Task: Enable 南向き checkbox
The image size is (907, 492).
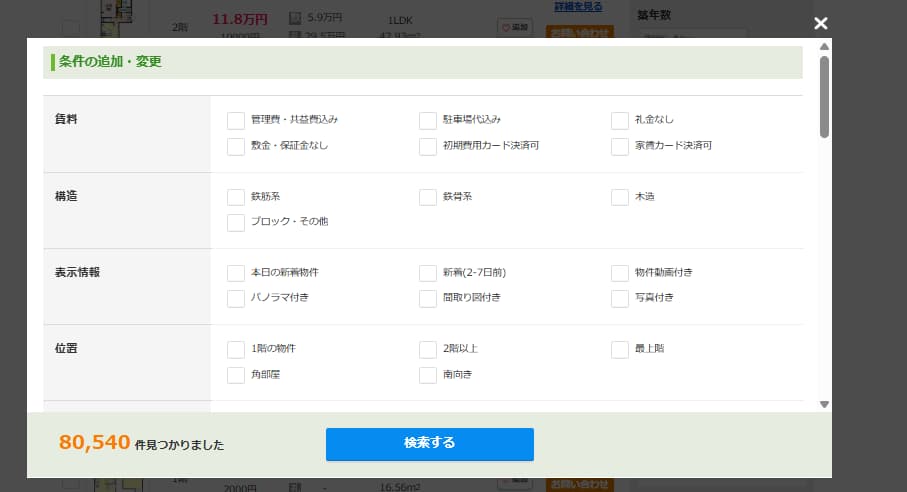Action: [x=427, y=375]
